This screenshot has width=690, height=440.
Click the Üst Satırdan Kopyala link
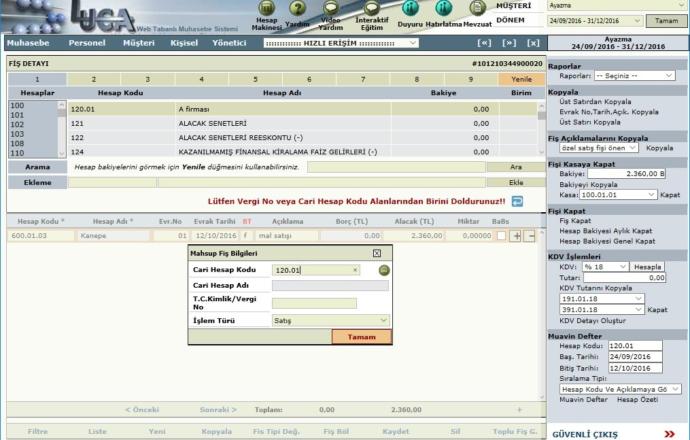595,102
